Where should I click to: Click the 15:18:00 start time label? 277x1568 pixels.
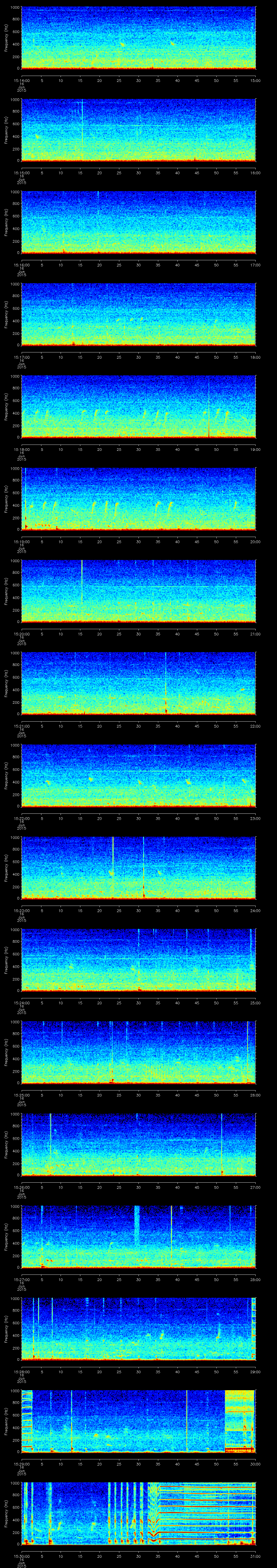(21, 449)
